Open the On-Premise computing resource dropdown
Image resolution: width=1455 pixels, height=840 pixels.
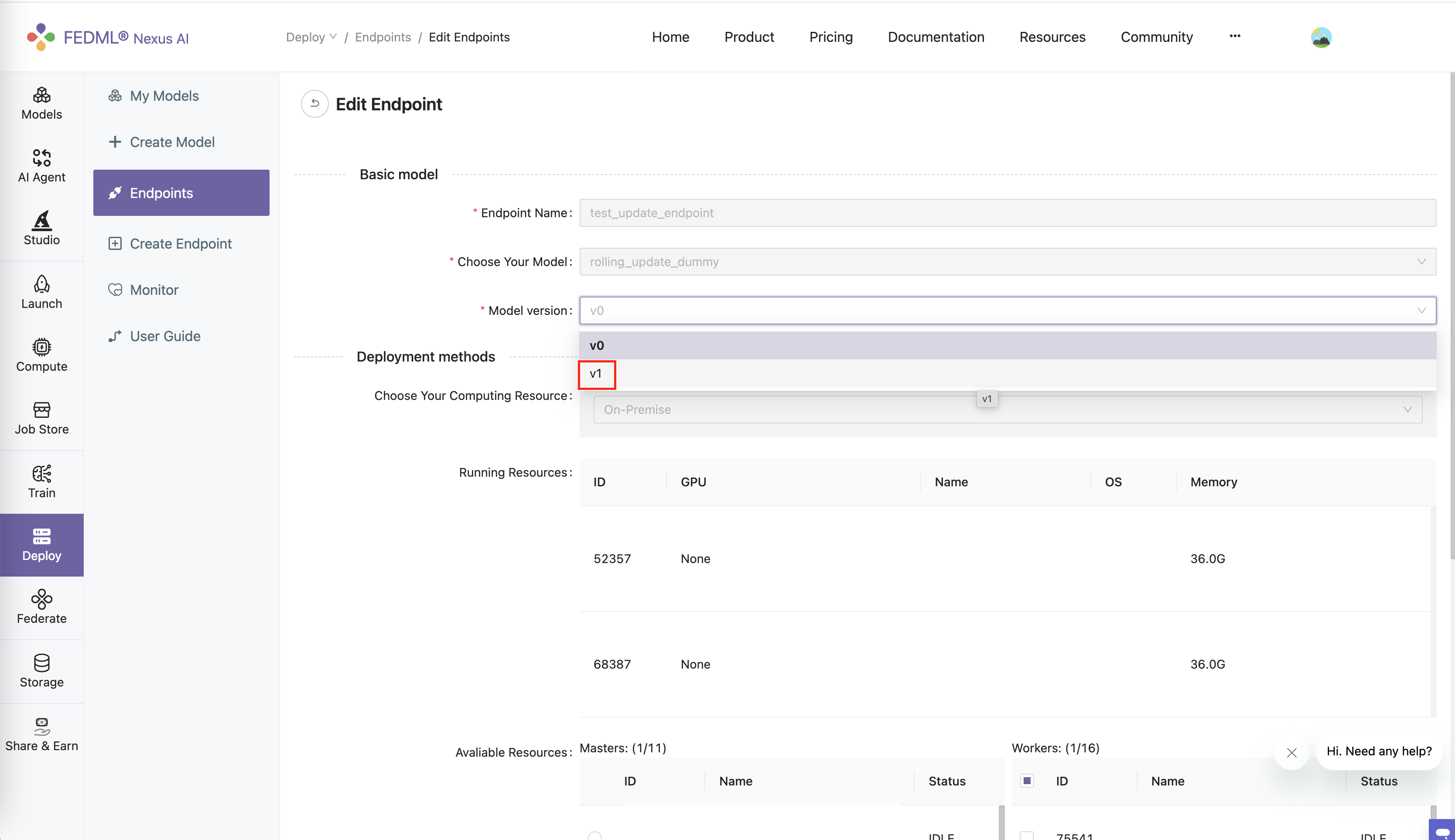click(1008, 410)
